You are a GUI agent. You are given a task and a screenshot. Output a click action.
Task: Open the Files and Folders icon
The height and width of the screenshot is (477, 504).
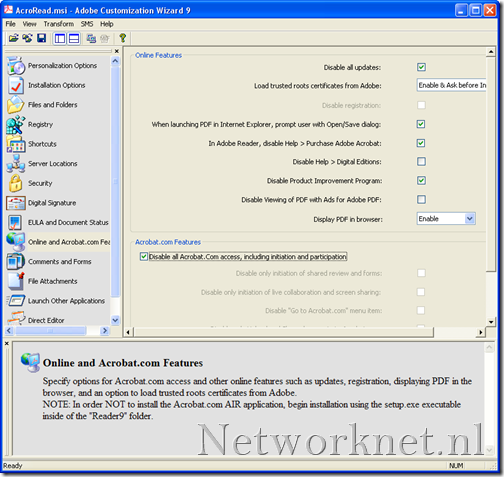click(x=16, y=105)
